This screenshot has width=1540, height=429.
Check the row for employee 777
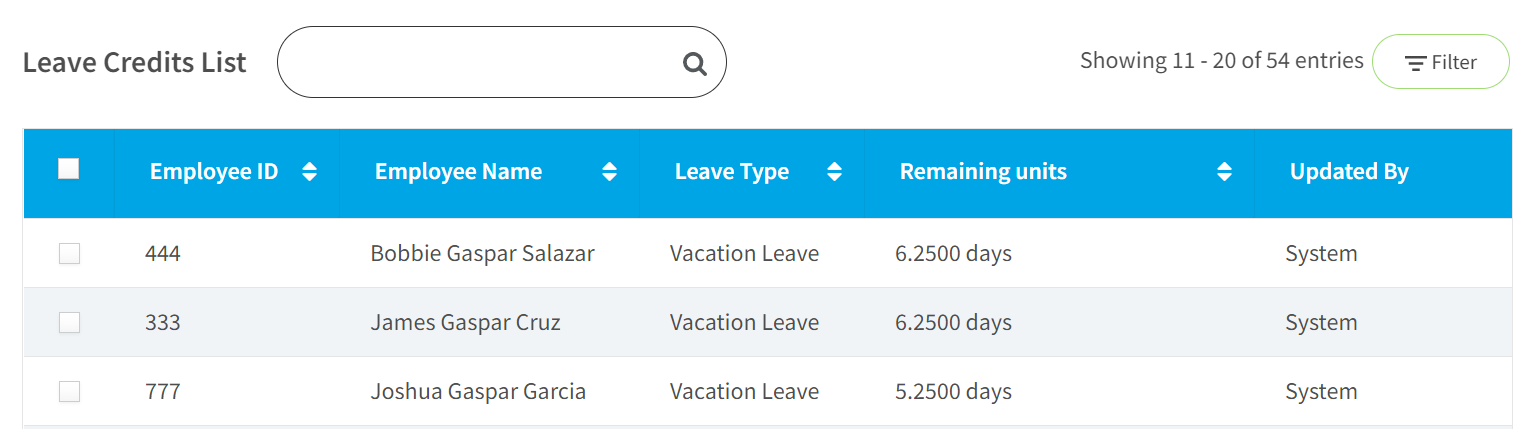[x=69, y=391]
